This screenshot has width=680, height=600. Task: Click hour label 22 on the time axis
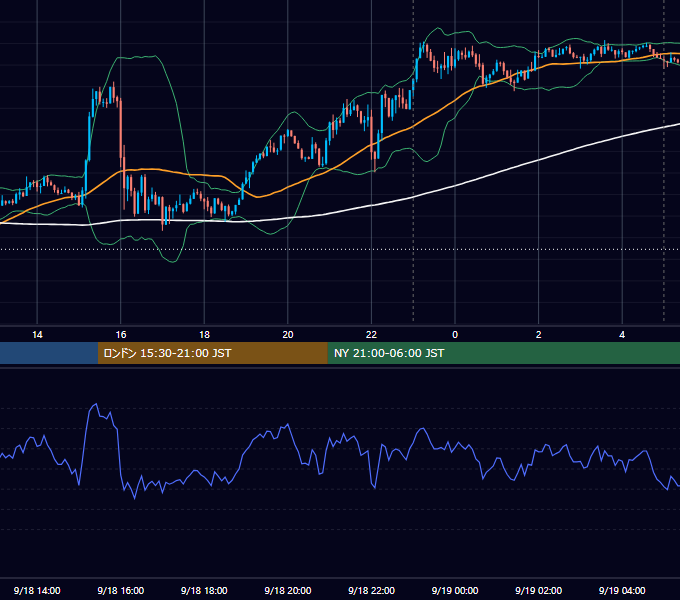coord(371,335)
